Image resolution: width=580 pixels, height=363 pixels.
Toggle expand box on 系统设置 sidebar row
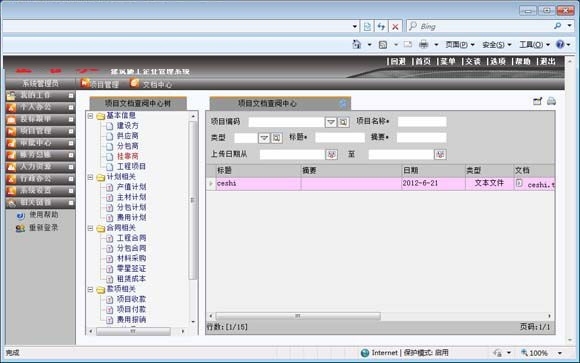71,191
